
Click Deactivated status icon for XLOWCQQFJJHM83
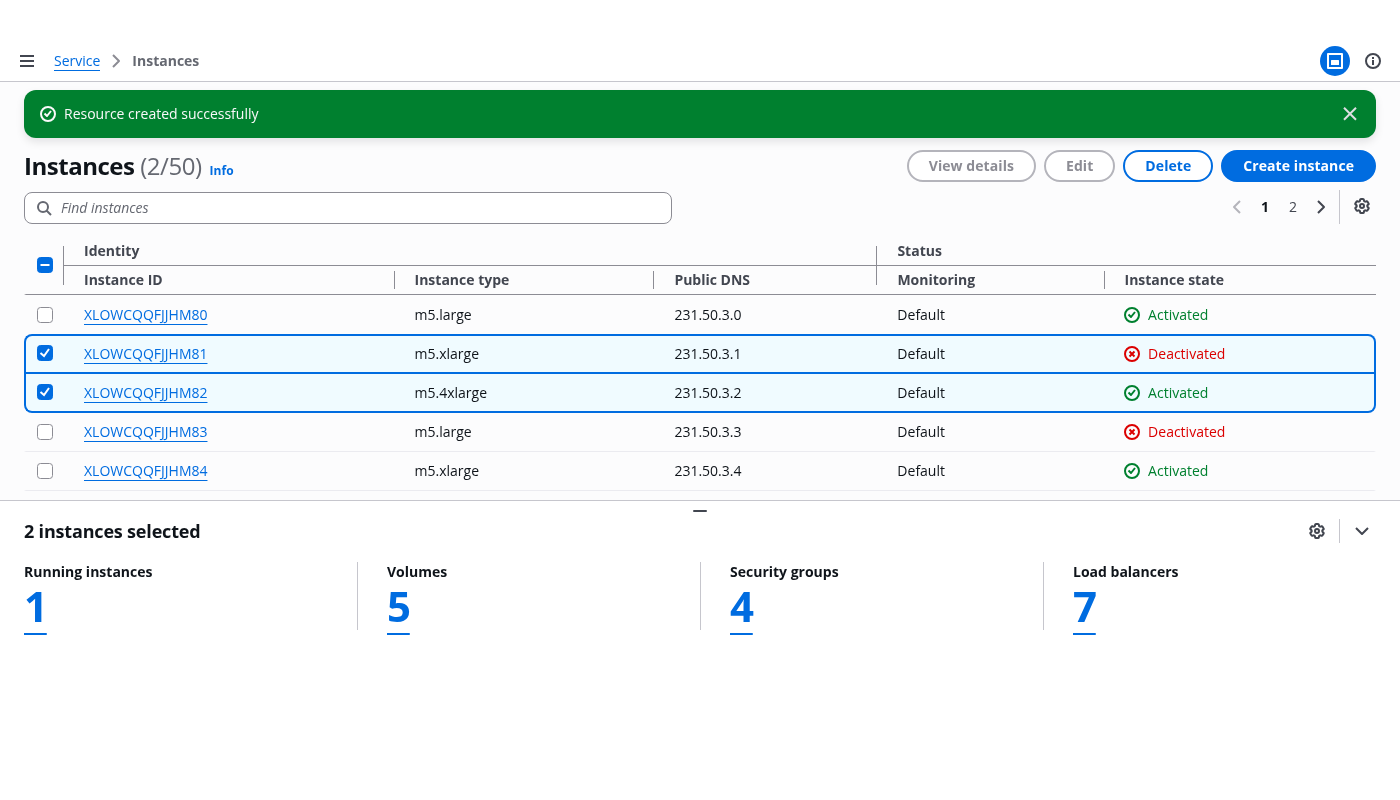tap(1132, 432)
